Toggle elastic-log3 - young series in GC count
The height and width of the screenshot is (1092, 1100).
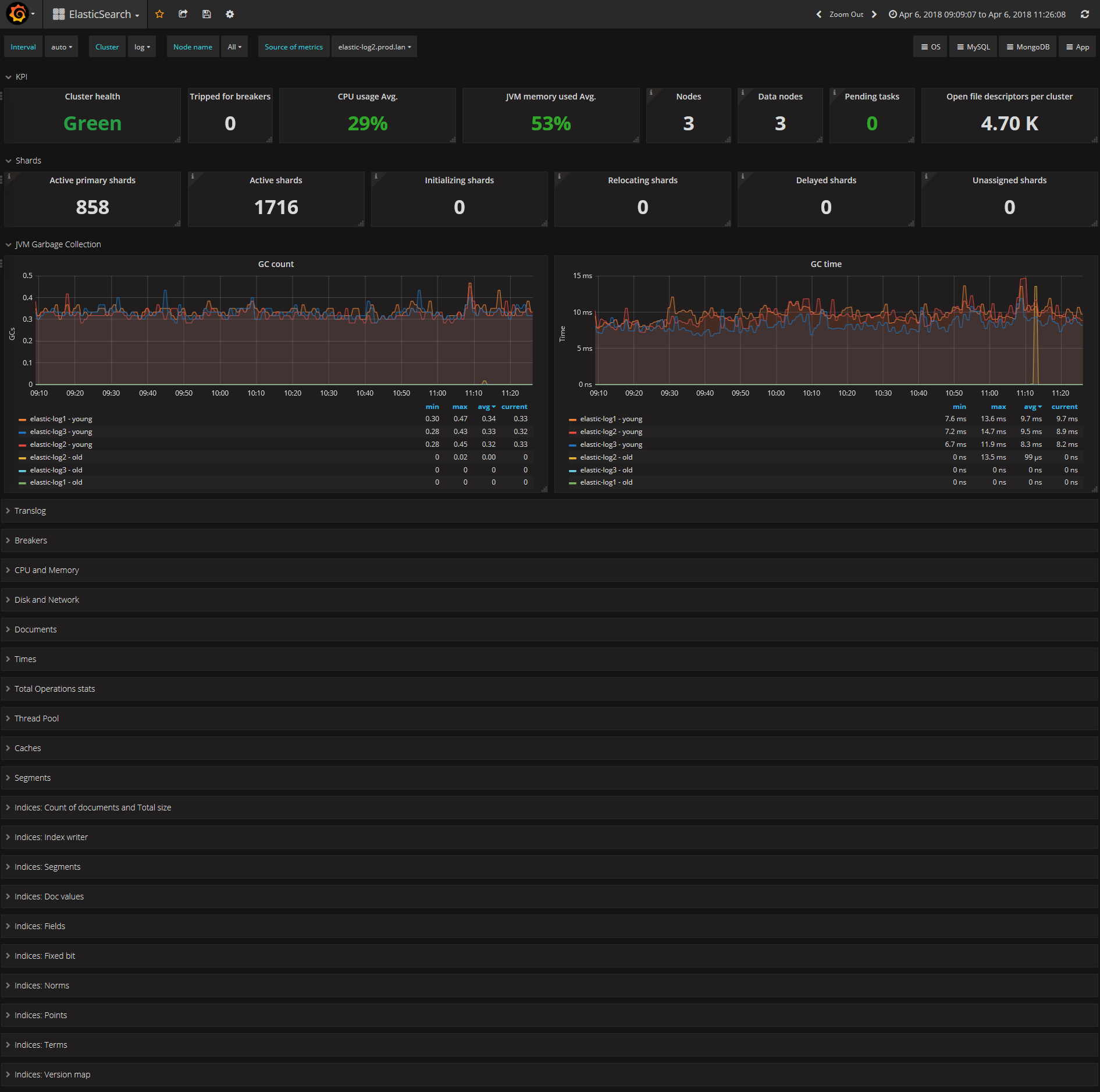[x=61, y=432]
